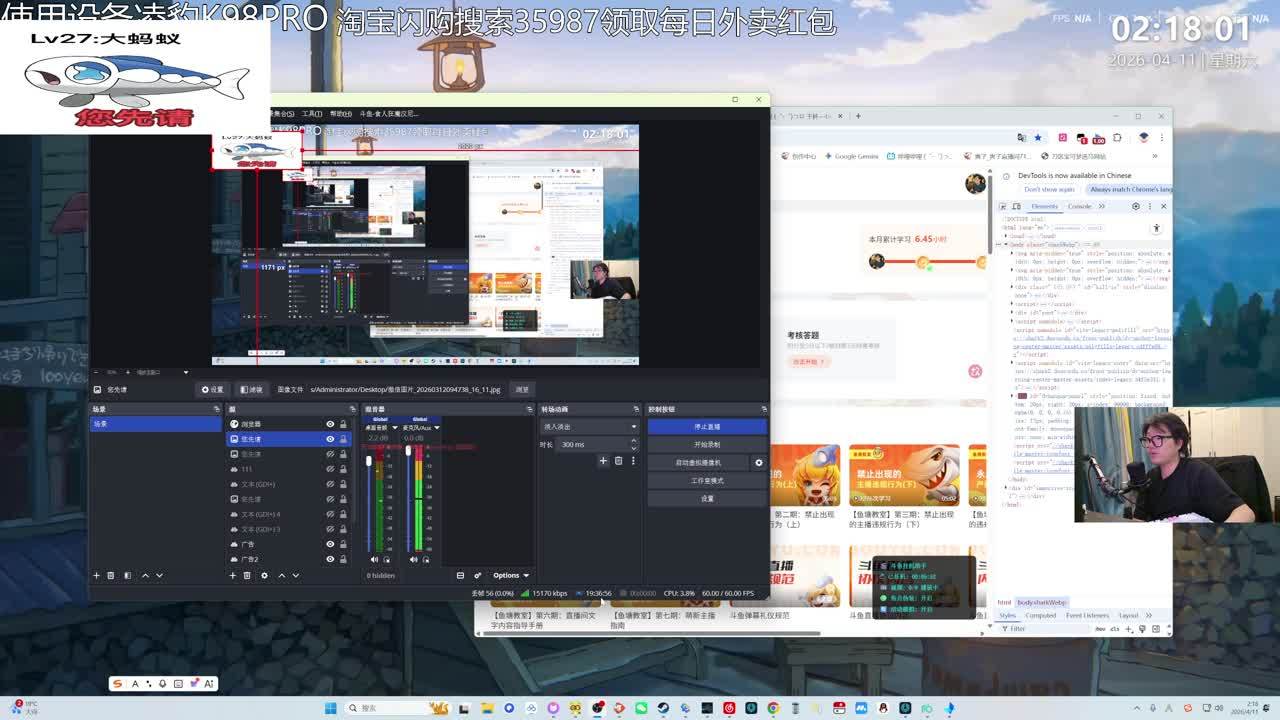Screen dimensions: 1280x720
Task: Hide the 浏览器 source via eye icon
Action: [x=330, y=424]
